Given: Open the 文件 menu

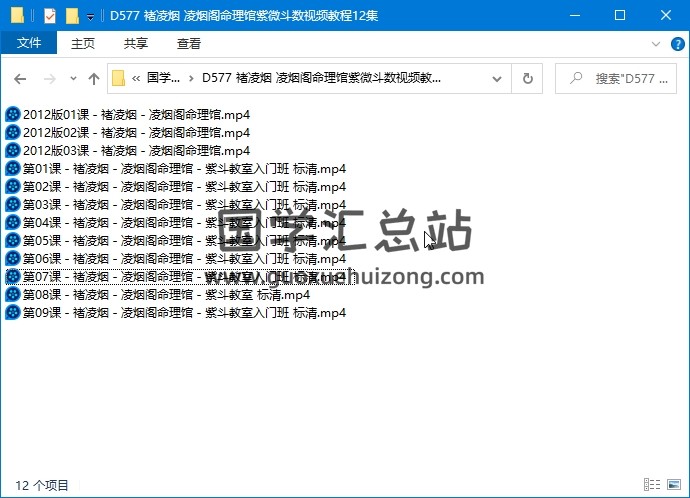Looking at the screenshot, I should click(29, 43).
